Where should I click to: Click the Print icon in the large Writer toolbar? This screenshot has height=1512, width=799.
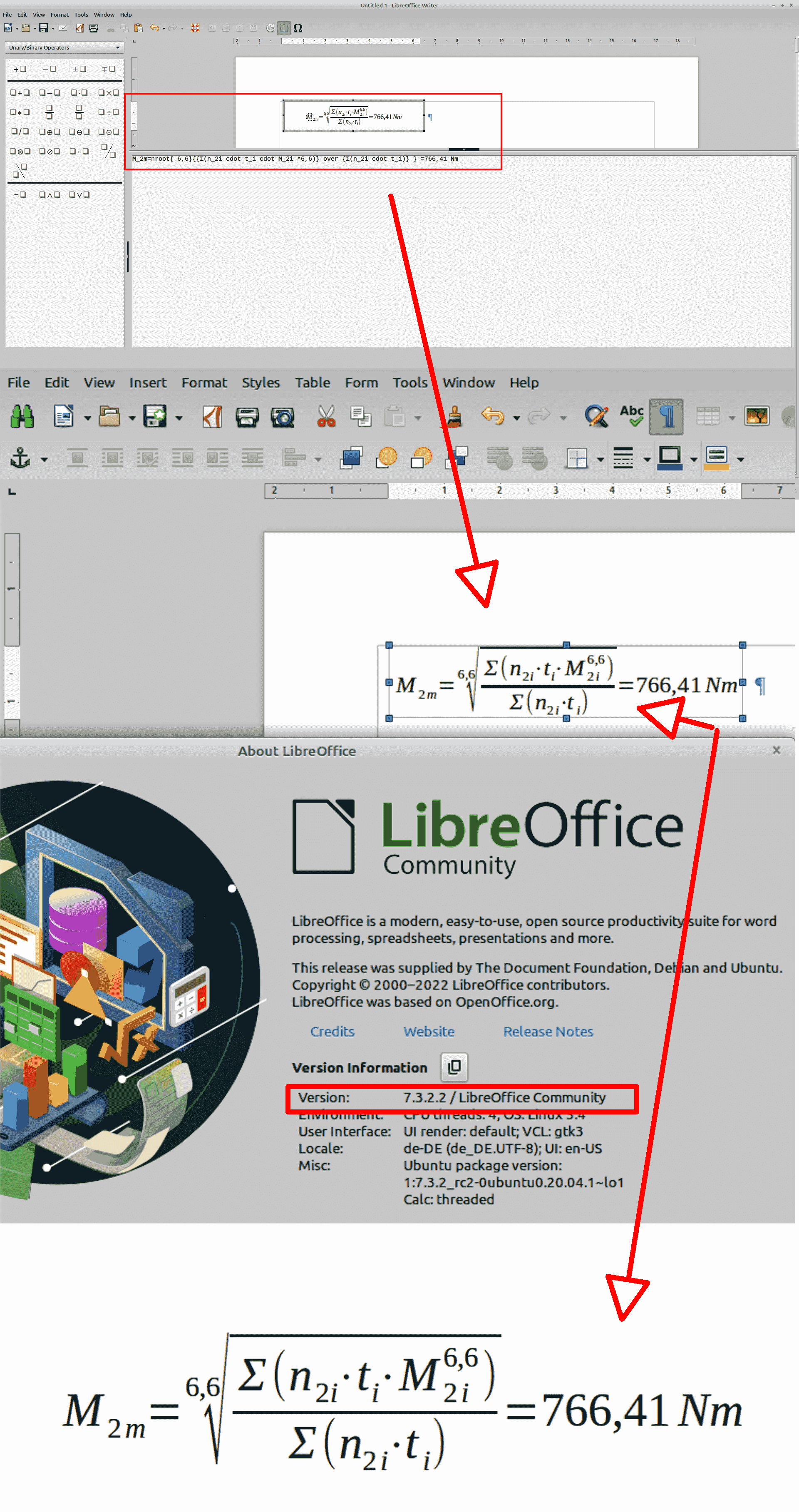247,417
